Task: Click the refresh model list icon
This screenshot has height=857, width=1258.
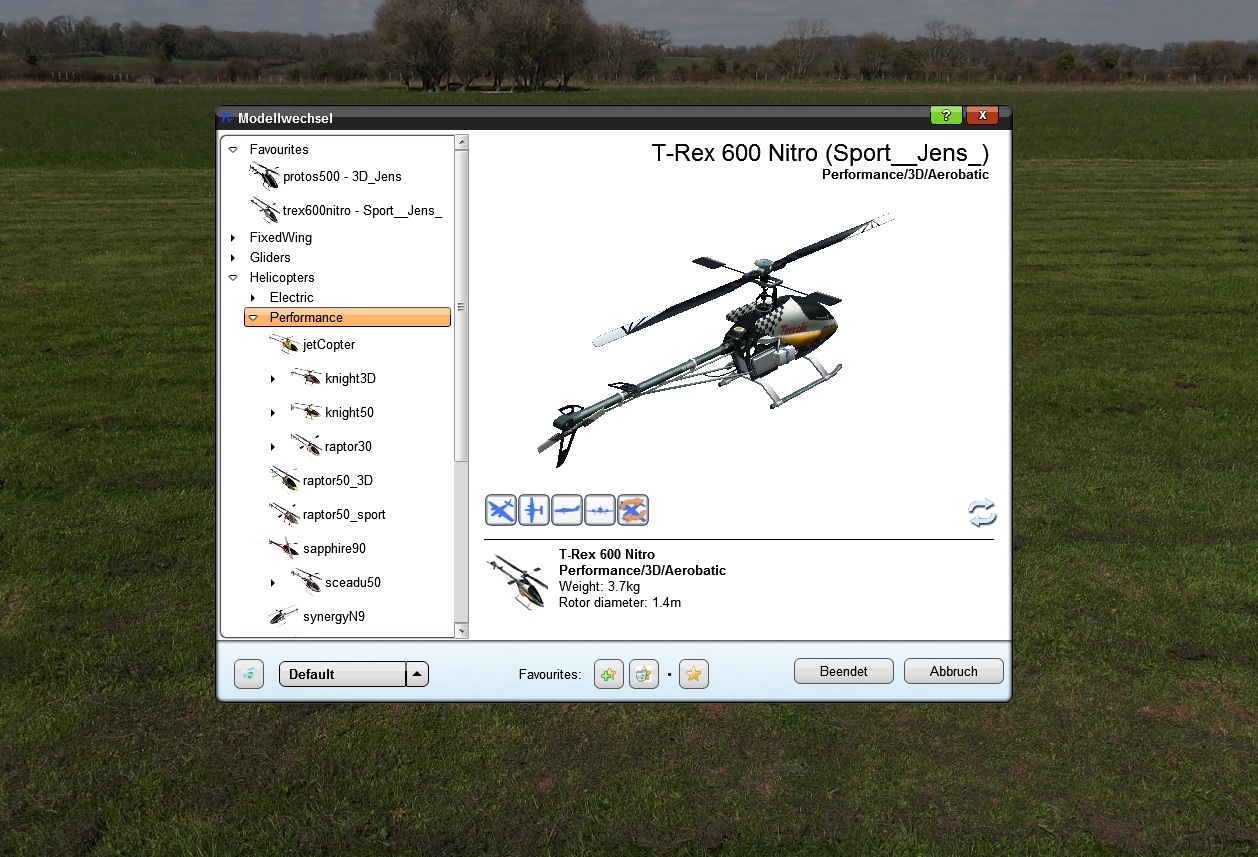Action: pos(982,513)
